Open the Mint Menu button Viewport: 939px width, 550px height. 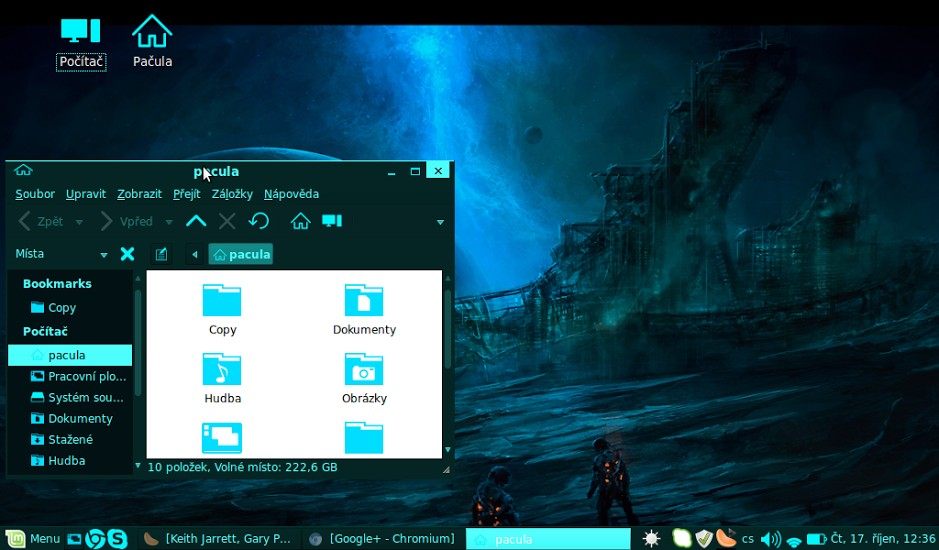pos(33,539)
